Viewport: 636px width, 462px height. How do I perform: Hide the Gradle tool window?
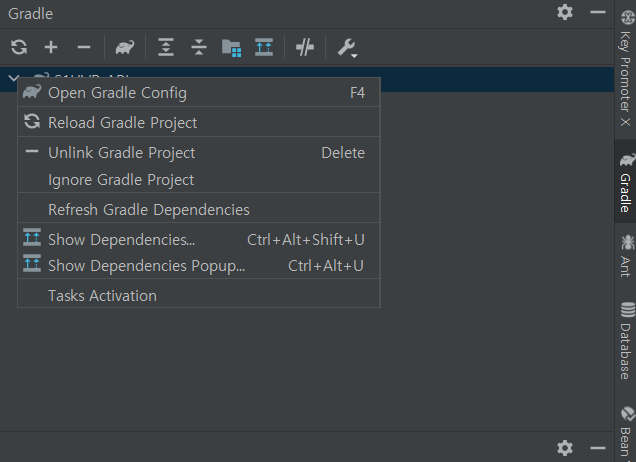click(x=598, y=13)
